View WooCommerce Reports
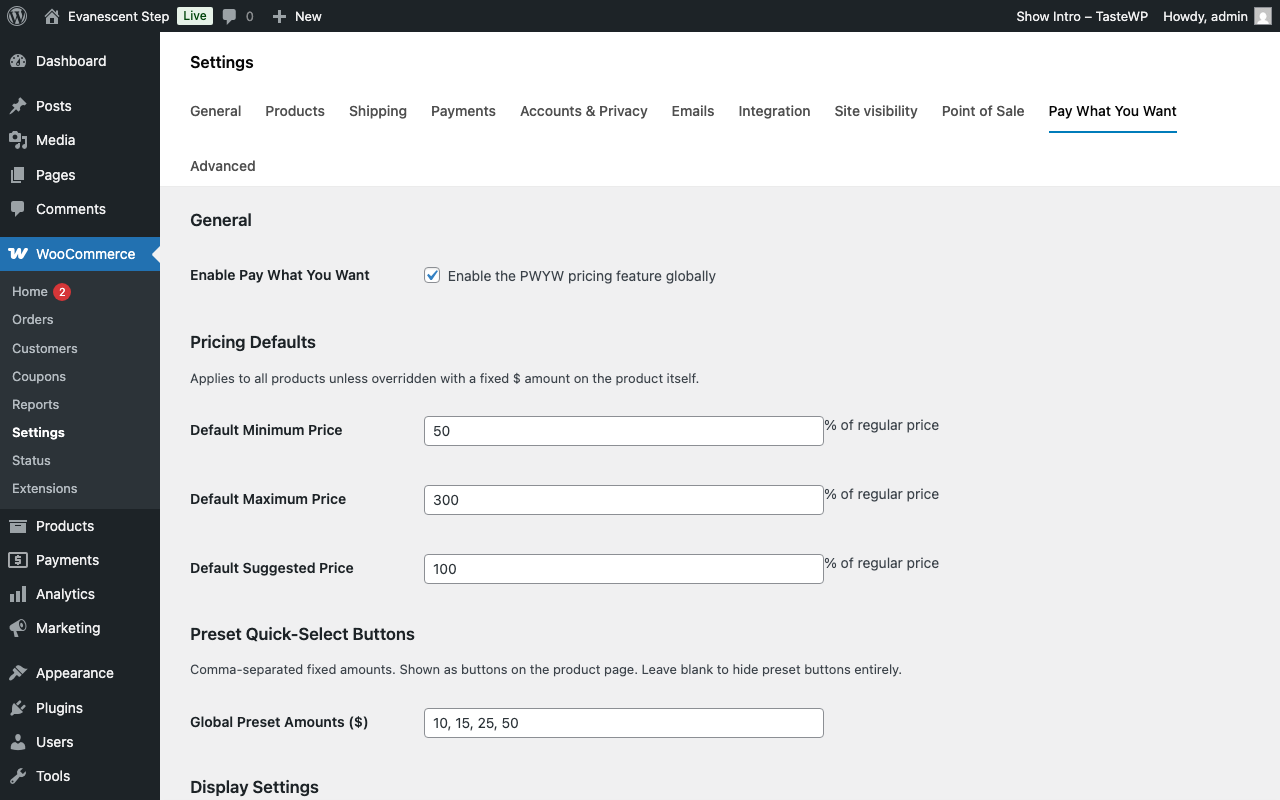 36,404
